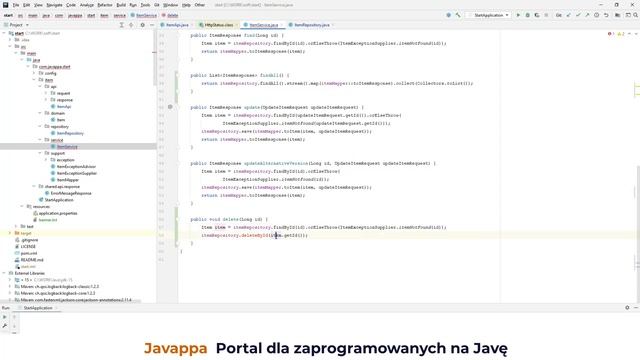Collapse External Libraries node
The width and height of the screenshot is (640, 360).
tap(4, 273)
